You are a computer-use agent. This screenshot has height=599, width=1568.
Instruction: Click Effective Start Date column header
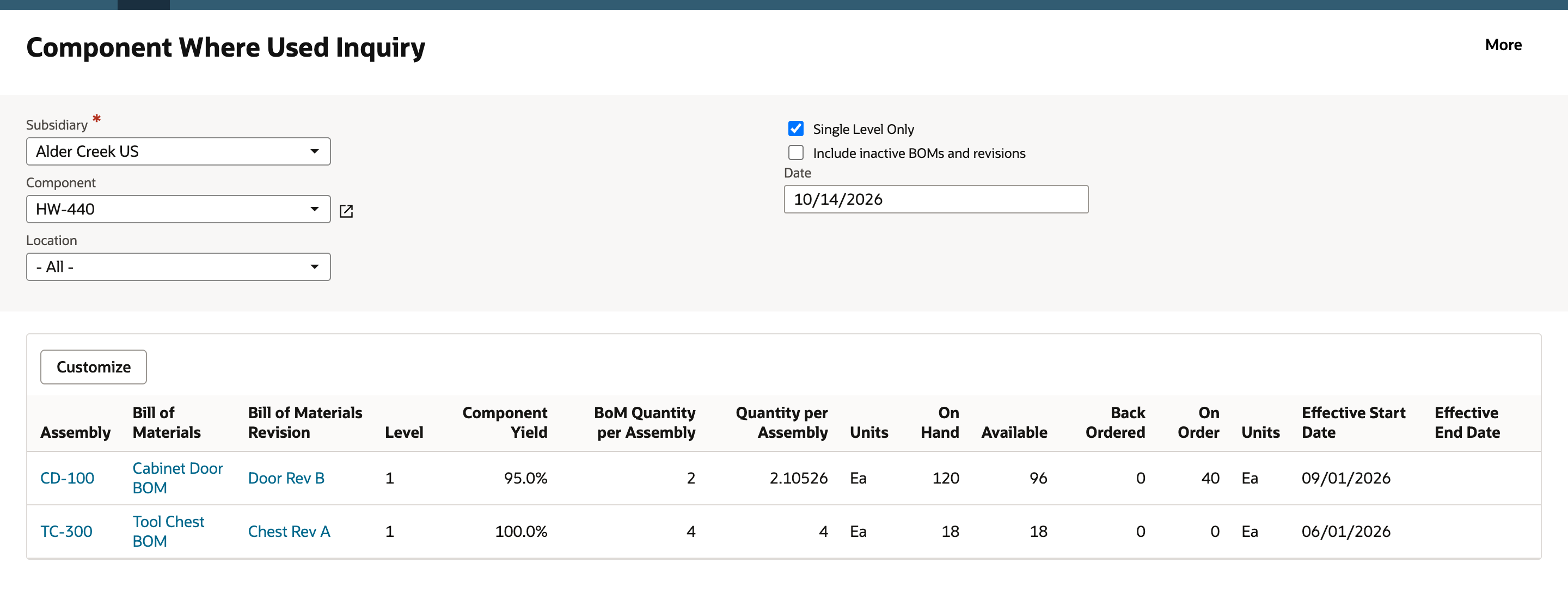tap(1353, 423)
